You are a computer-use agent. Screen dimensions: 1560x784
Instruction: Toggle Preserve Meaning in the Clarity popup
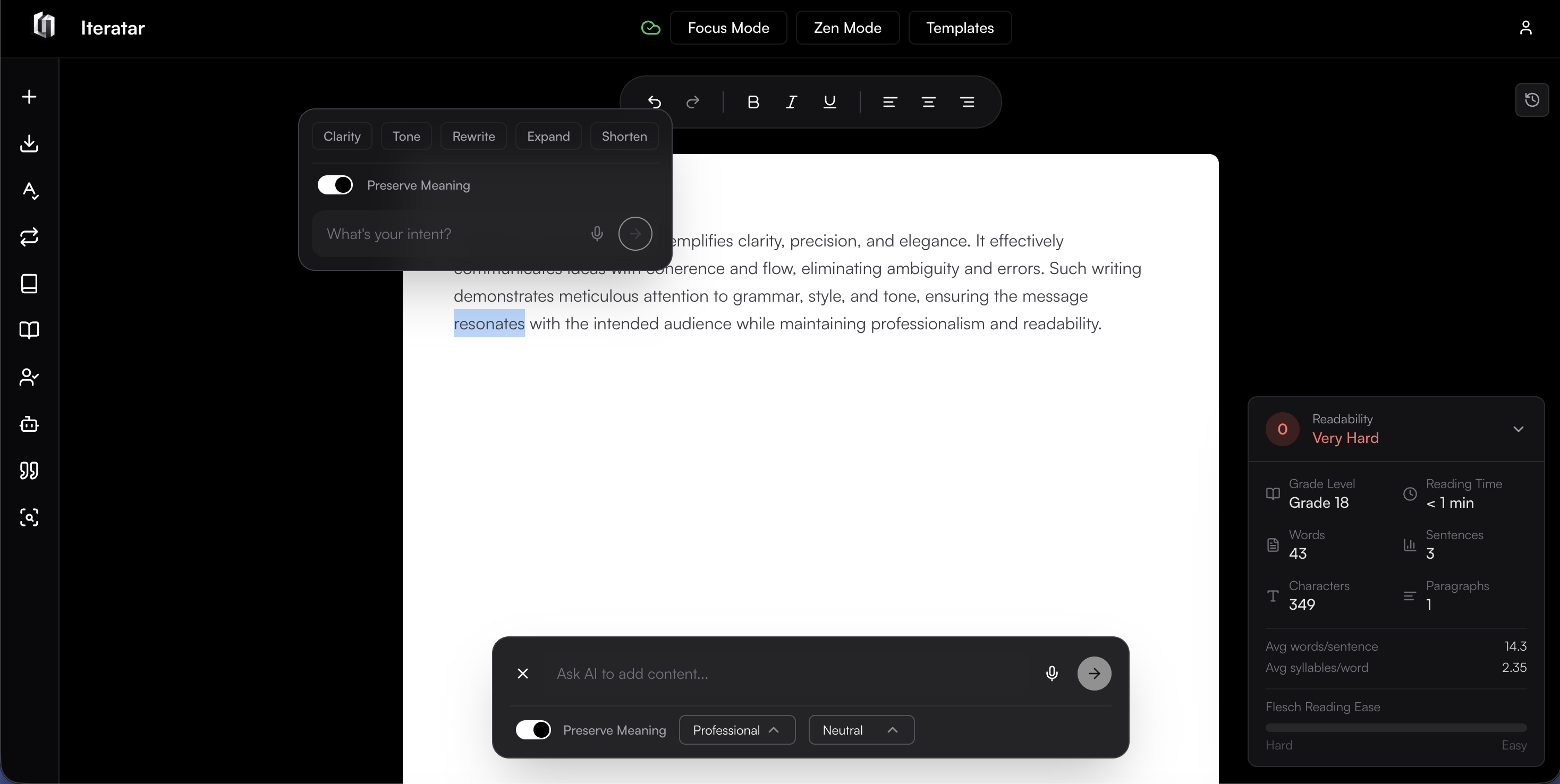[335, 185]
